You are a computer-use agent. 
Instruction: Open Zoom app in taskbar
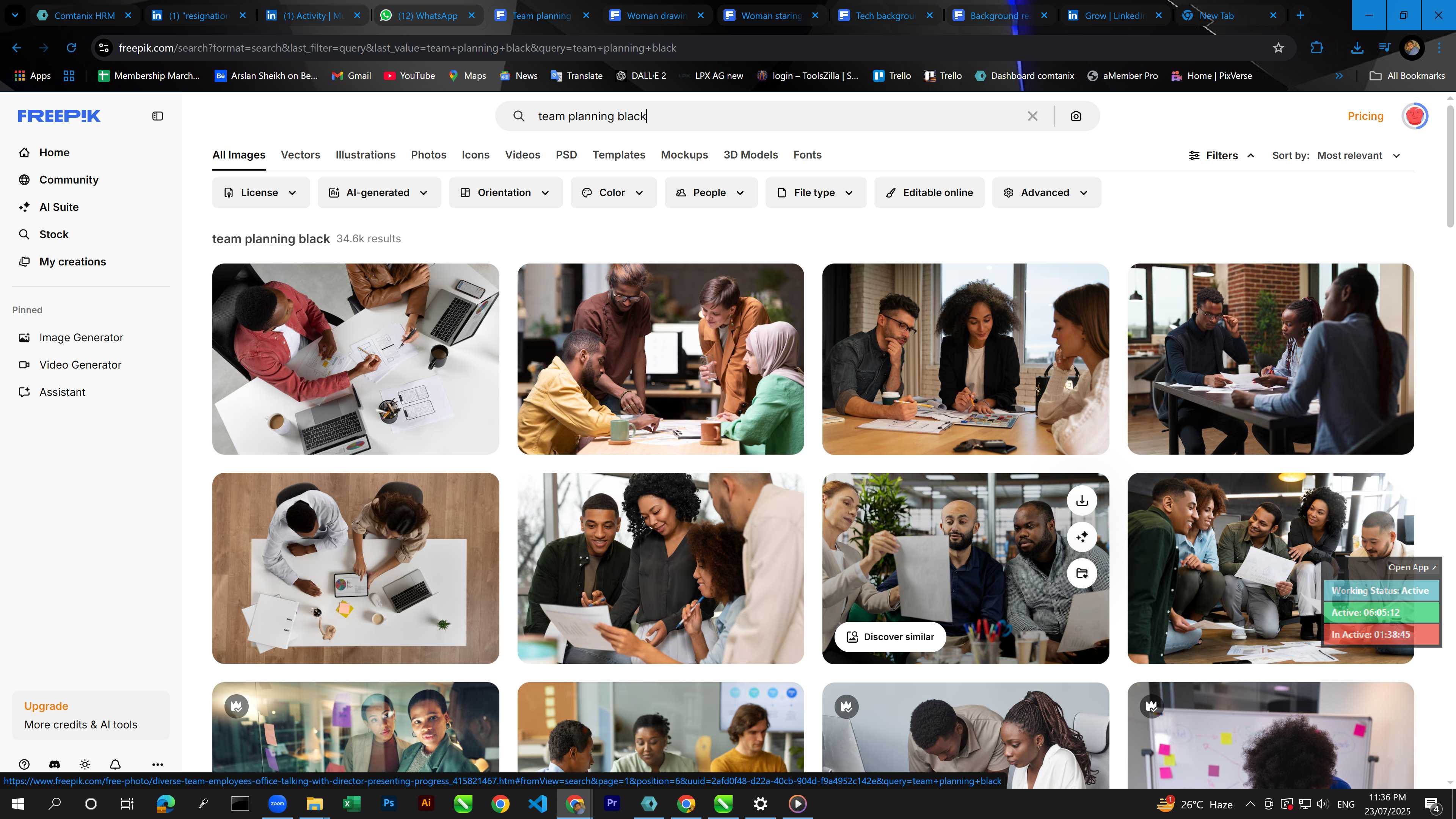278,803
